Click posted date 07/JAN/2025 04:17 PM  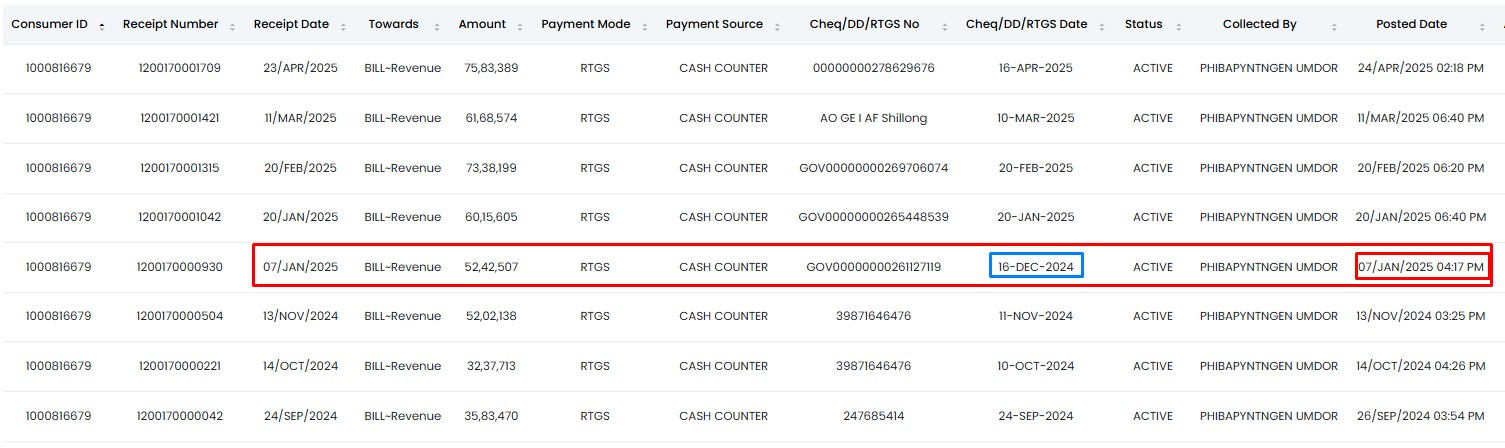click(x=1420, y=267)
